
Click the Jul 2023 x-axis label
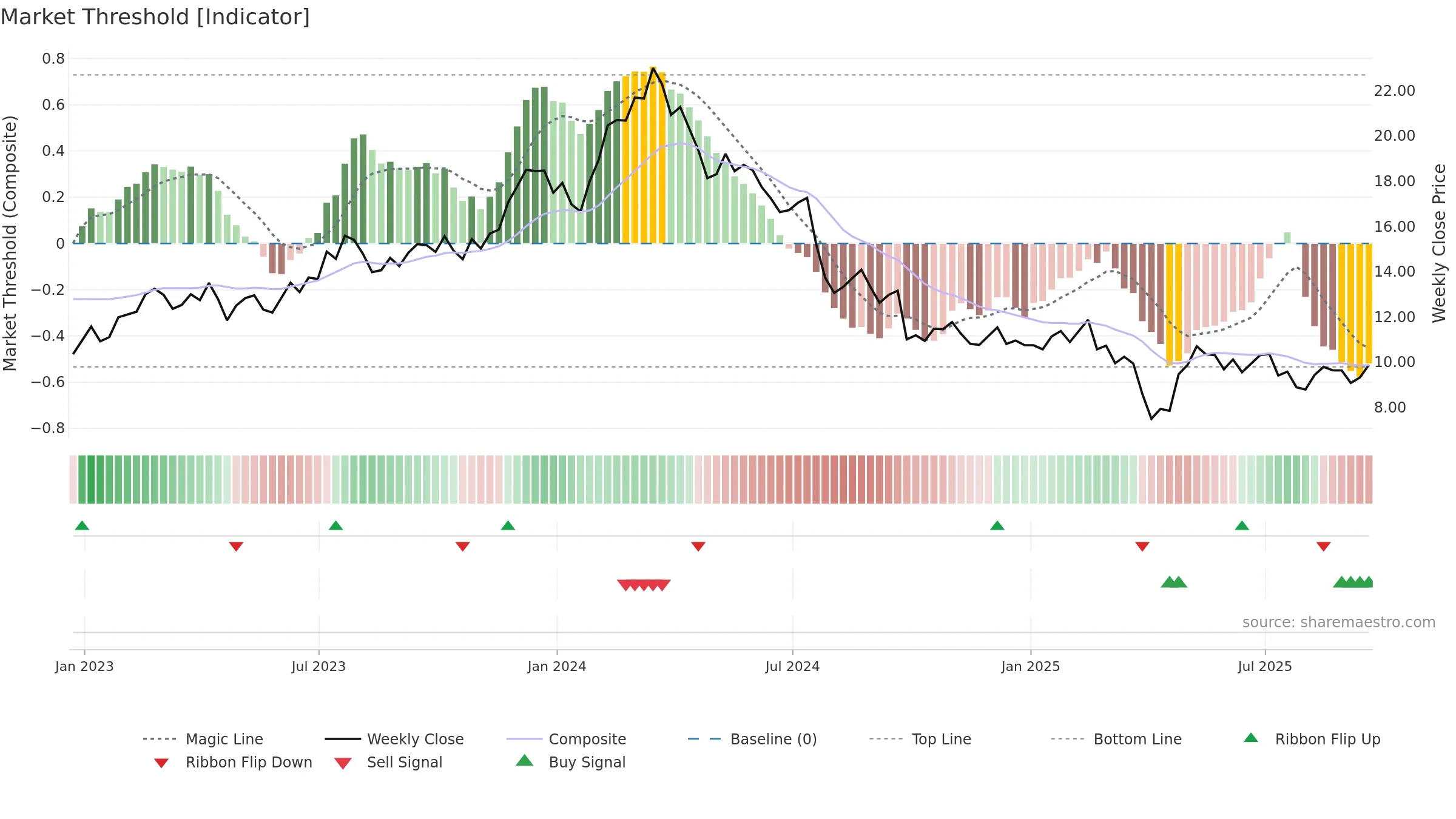coord(318,667)
